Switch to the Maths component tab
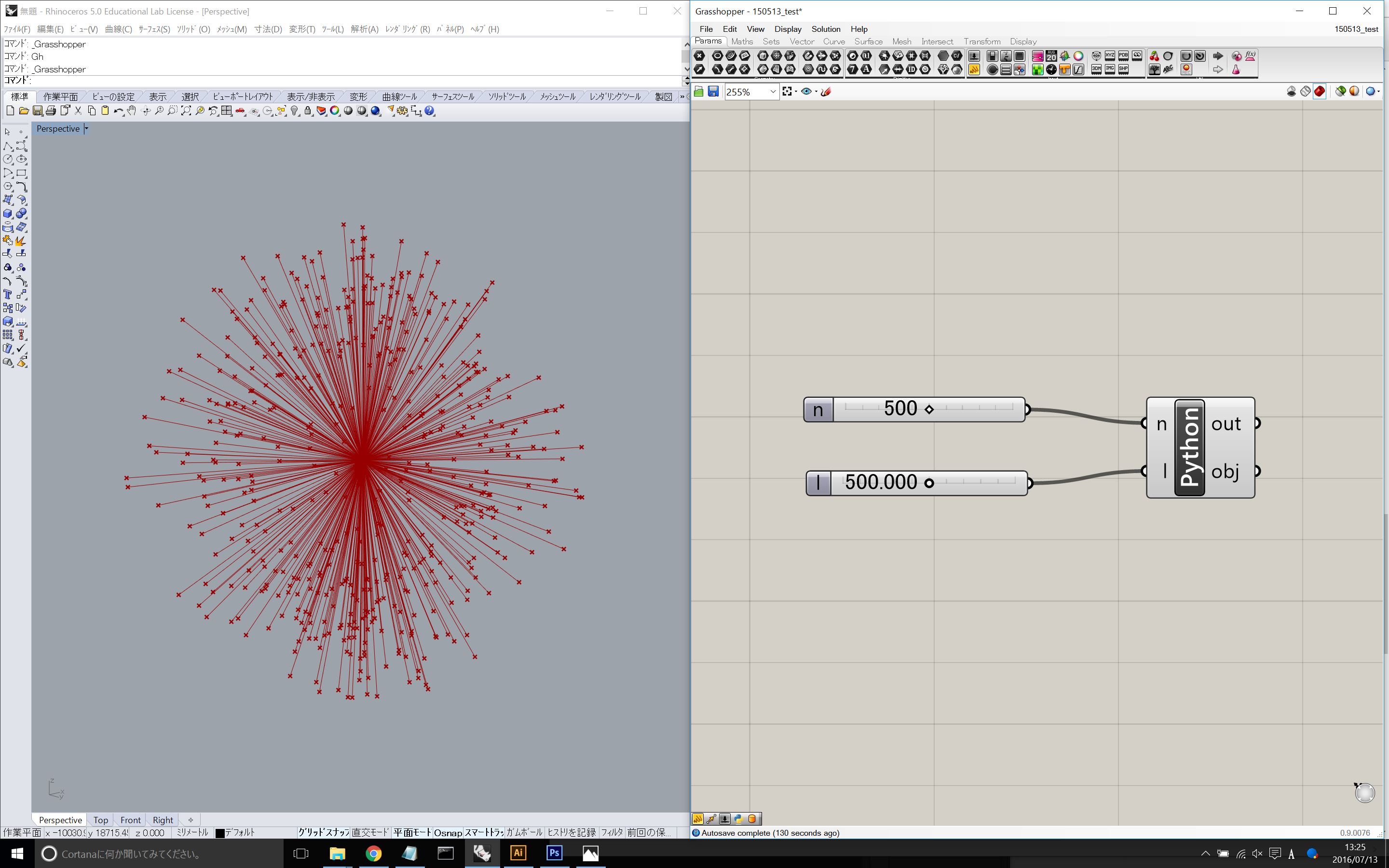Image resolution: width=1389 pixels, height=868 pixels. tap(742, 41)
